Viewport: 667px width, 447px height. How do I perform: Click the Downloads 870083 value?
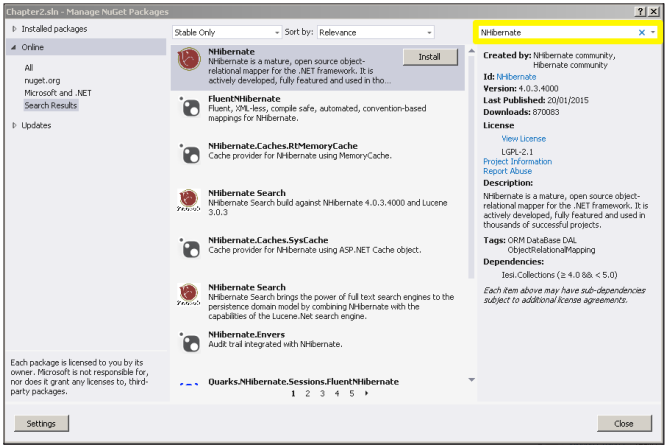click(x=544, y=112)
